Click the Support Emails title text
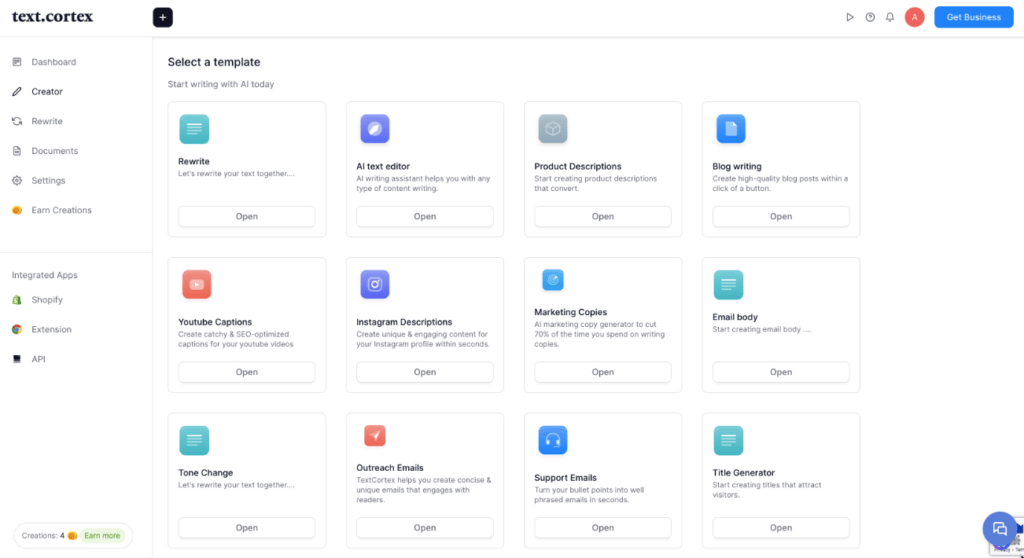The height and width of the screenshot is (558, 1024). click(566, 478)
